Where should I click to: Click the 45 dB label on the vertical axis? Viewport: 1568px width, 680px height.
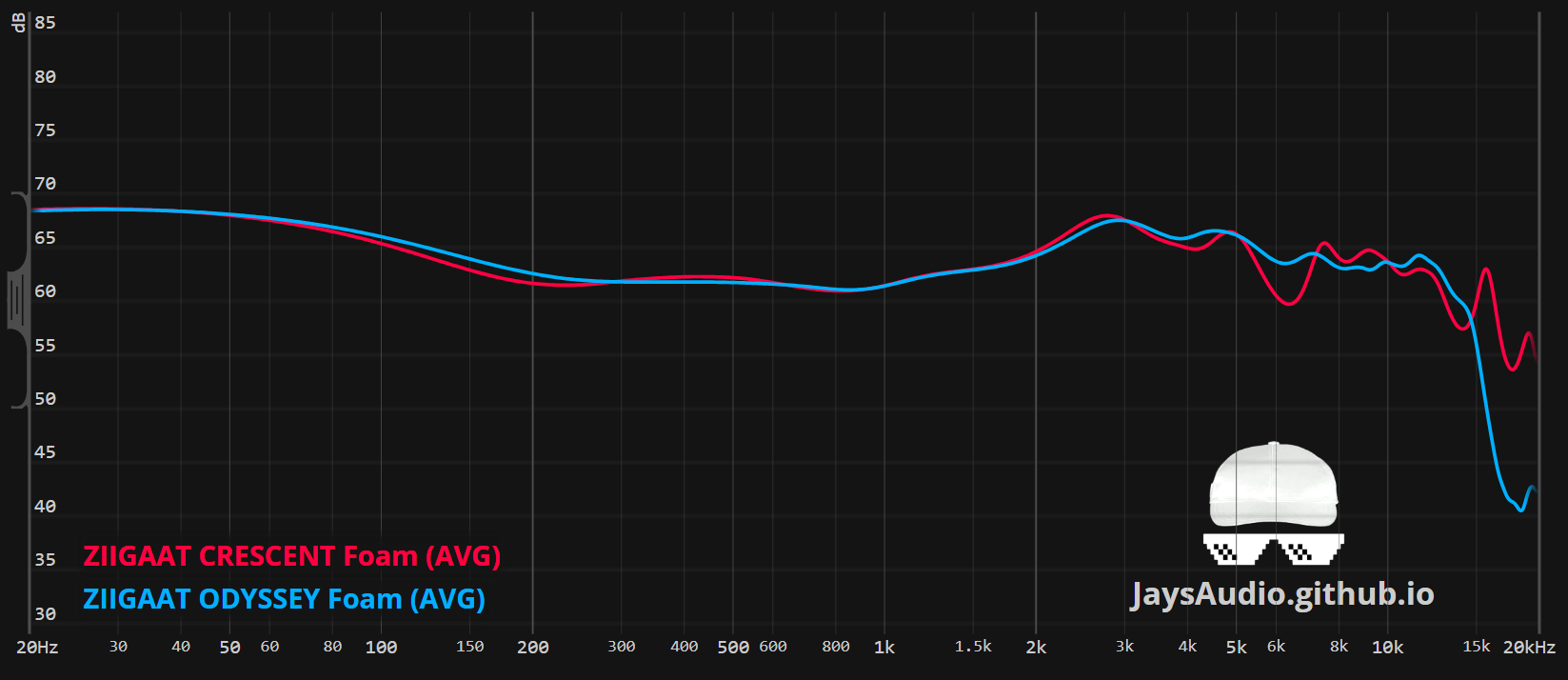pos(45,452)
